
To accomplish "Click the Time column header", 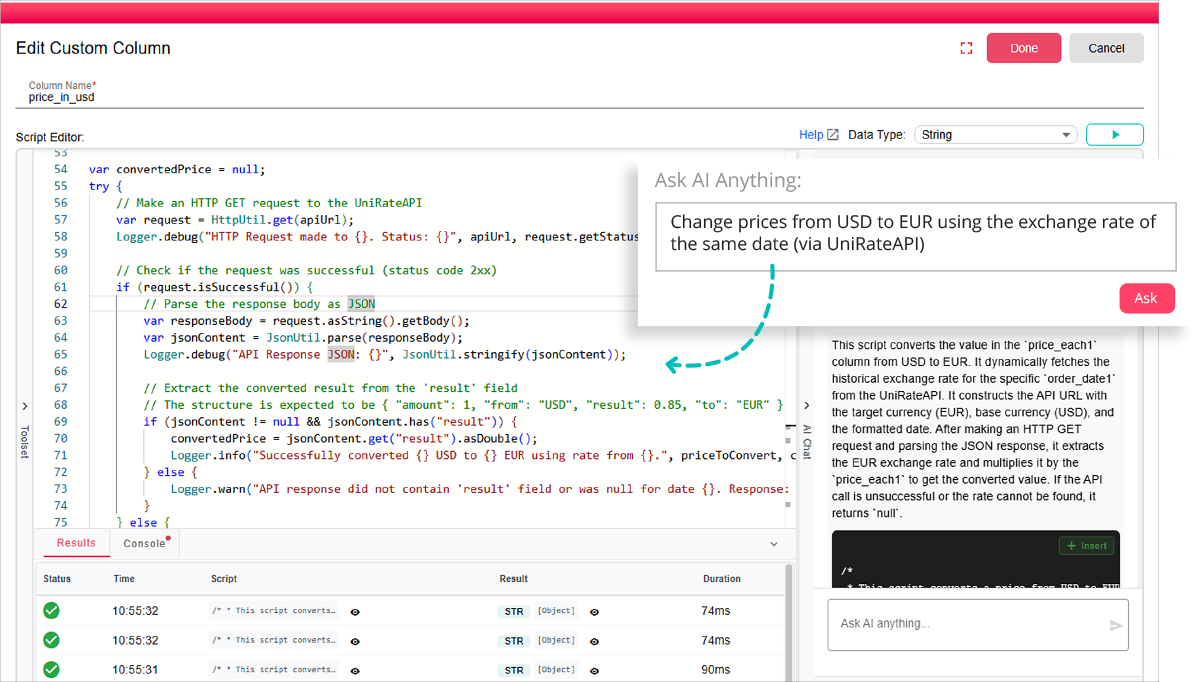I will click(124, 579).
